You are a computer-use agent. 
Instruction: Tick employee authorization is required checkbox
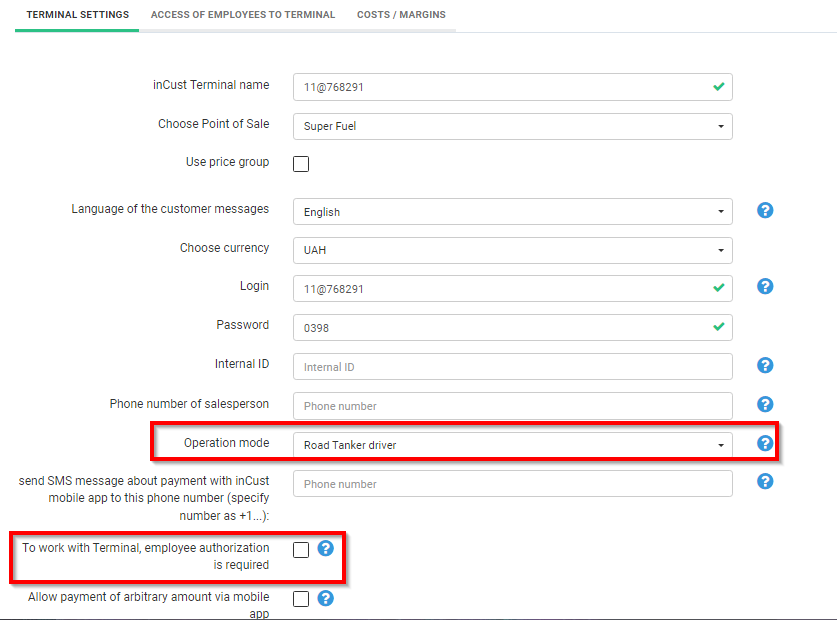[x=301, y=549]
